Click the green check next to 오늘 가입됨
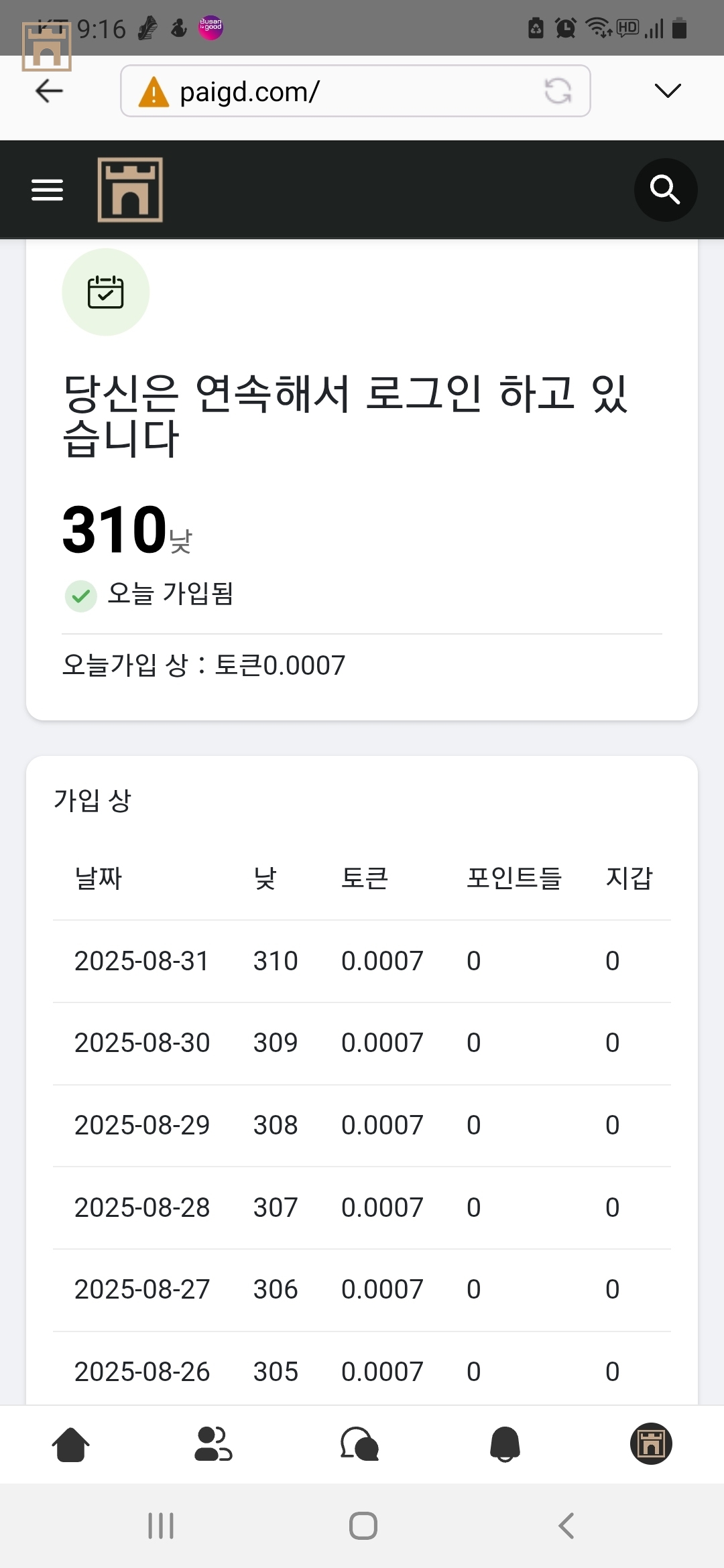The width and height of the screenshot is (724, 1568). click(81, 596)
